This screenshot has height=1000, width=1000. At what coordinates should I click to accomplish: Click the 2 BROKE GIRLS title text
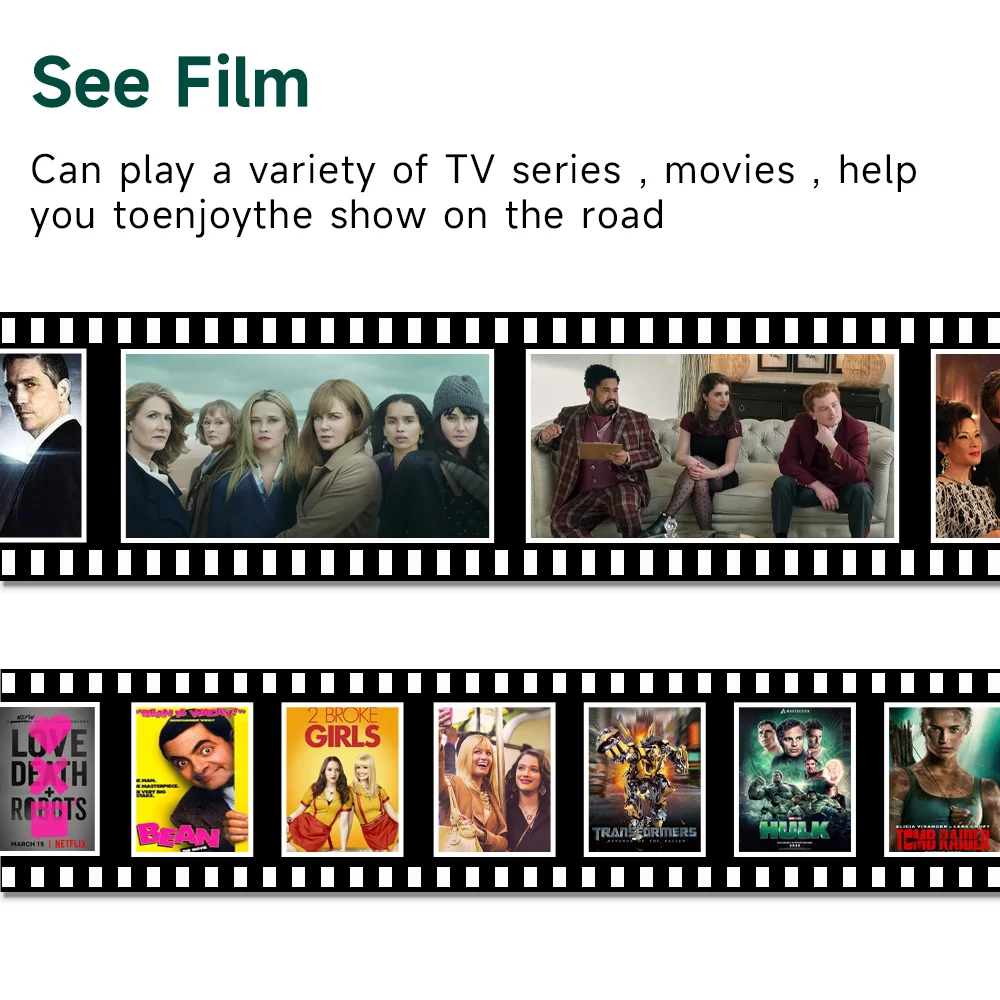click(x=342, y=728)
